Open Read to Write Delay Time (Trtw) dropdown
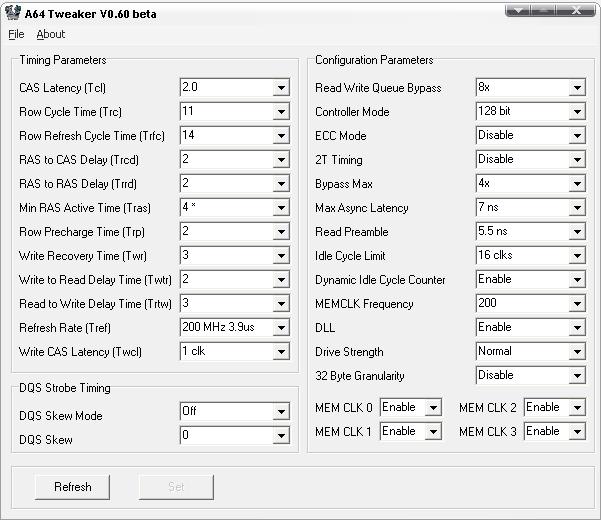The image size is (601, 520). [x=235, y=303]
